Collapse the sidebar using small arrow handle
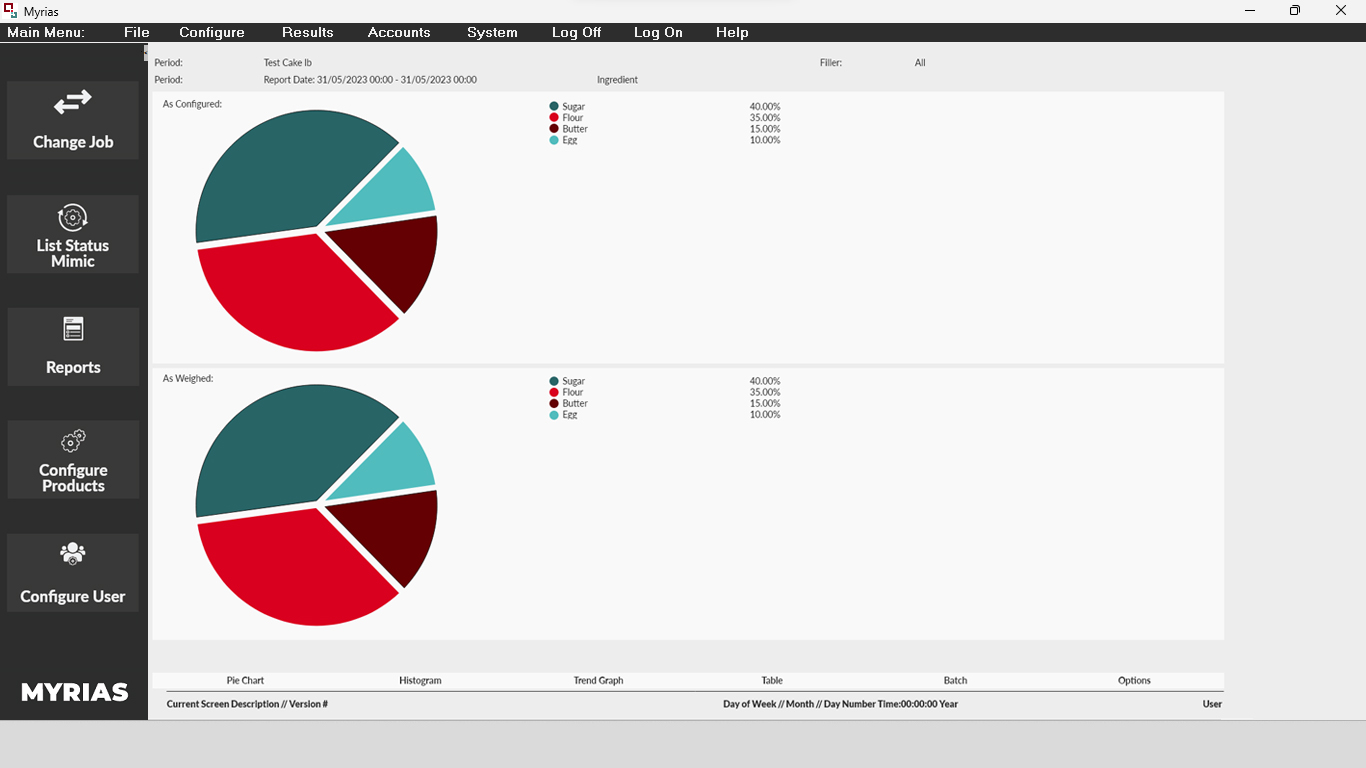This screenshot has height=768, width=1366. [x=146, y=52]
